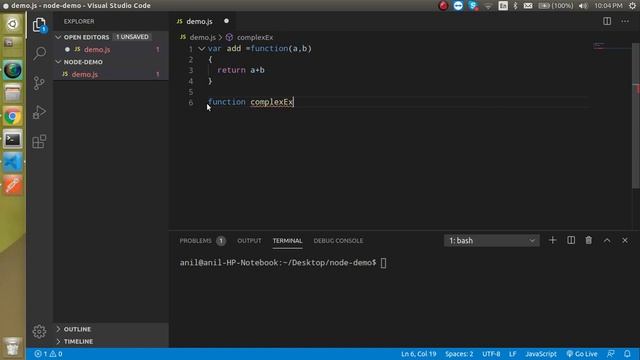Open the Explorer view in activity bar
The width and height of the screenshot is (640, 360).
click(x=39, y=25)
